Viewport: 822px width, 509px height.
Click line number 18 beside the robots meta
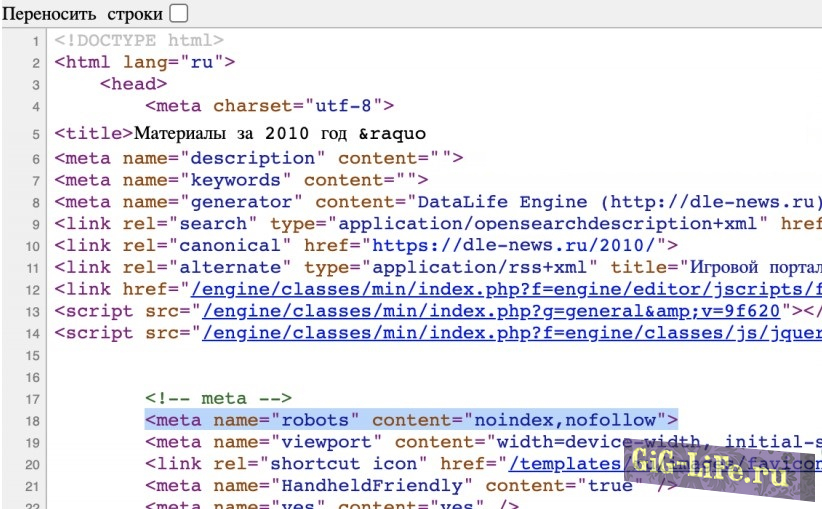pos(33,420)
